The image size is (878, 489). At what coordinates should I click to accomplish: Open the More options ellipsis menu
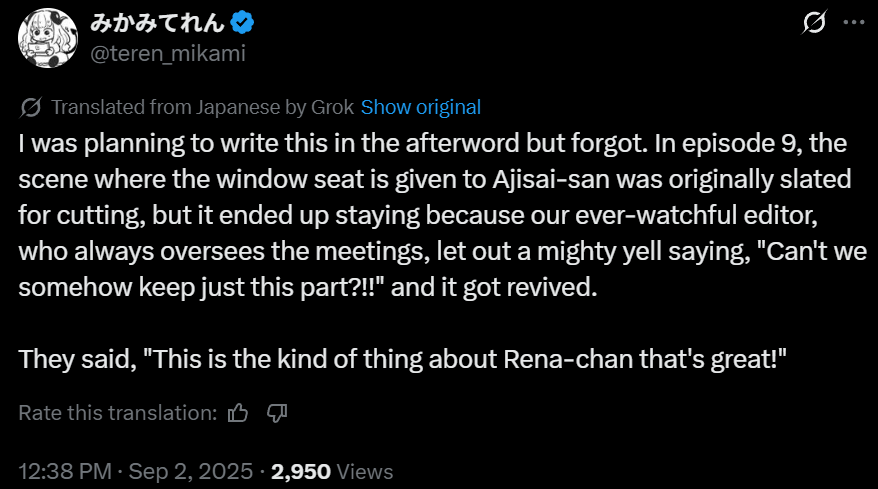click(851, 22)
